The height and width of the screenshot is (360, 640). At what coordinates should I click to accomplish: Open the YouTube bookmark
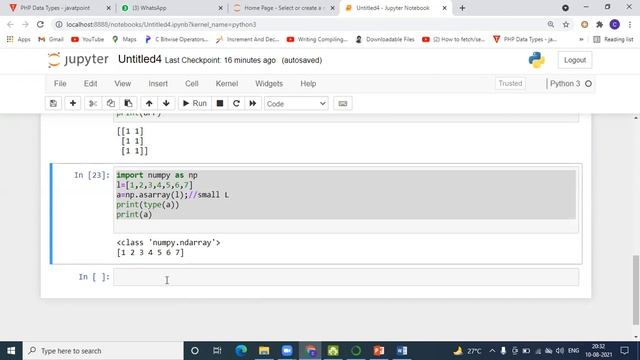pos(87,39)
